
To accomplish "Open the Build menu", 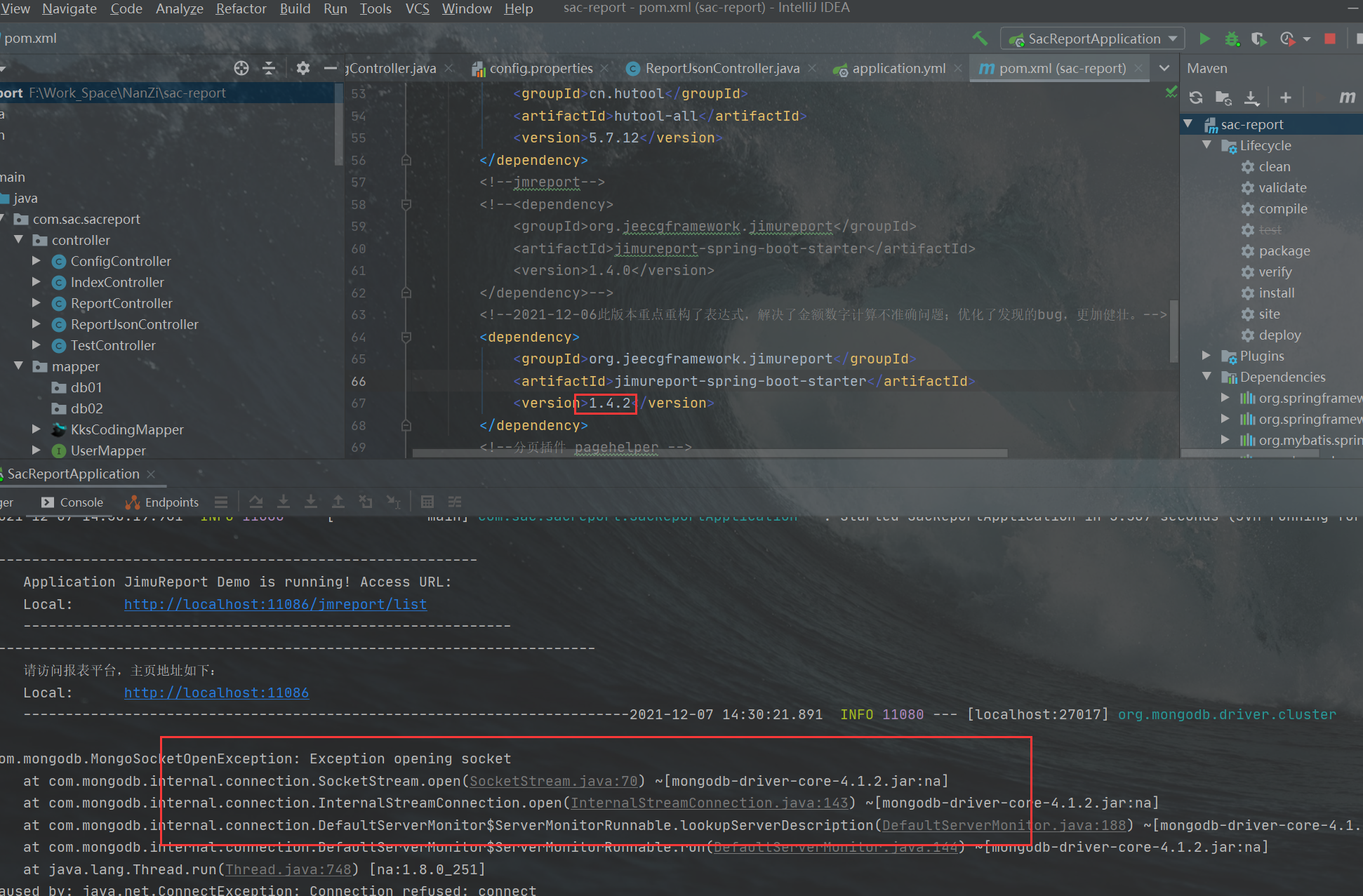I will point(295,8).
